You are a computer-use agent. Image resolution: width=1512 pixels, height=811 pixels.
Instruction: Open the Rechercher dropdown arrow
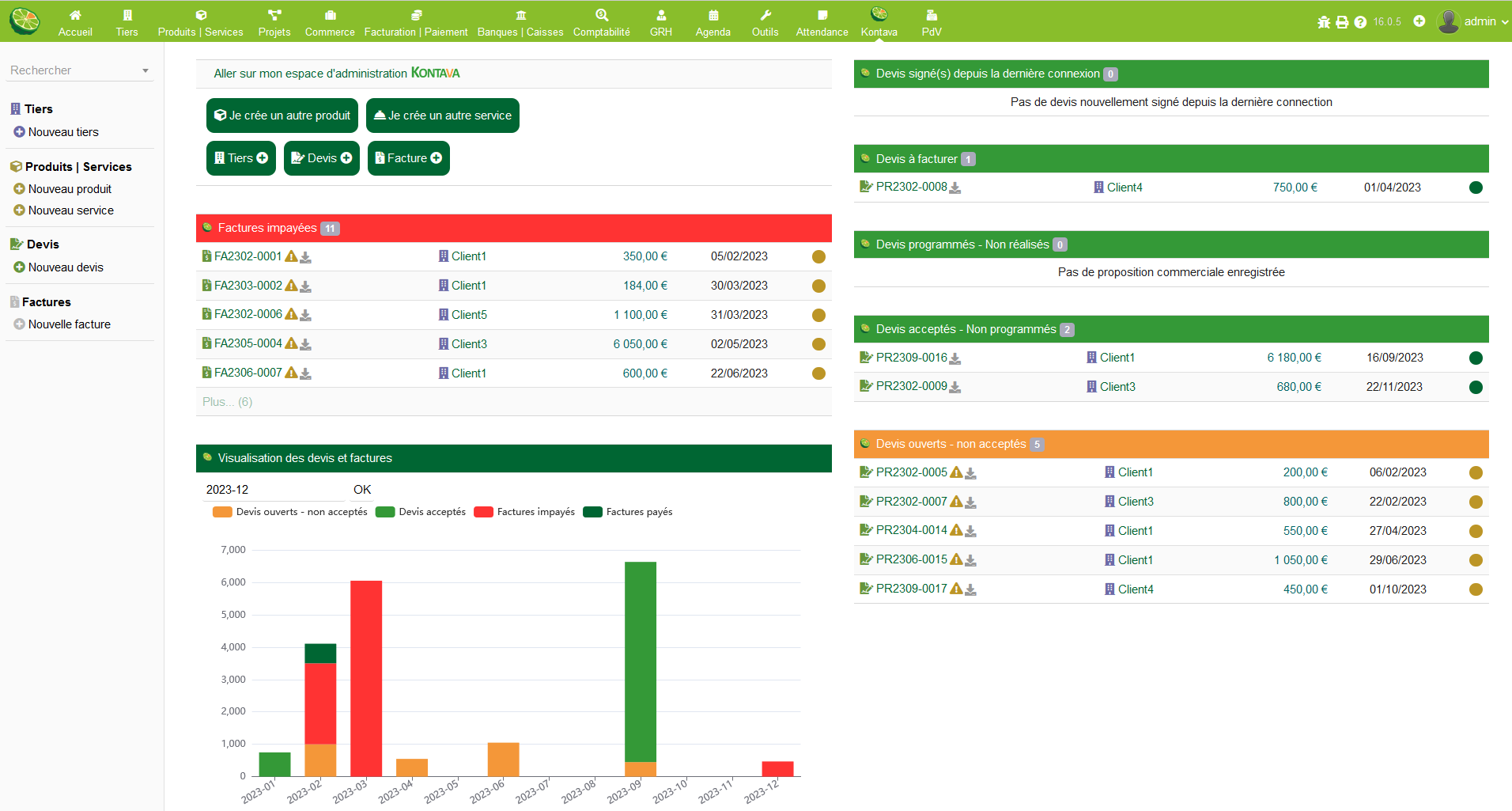[146, 71]
